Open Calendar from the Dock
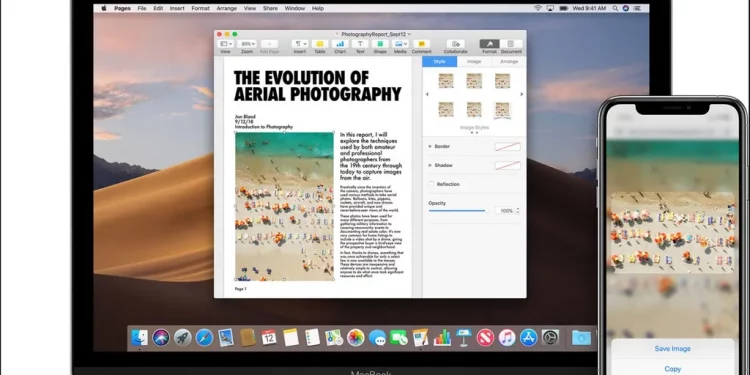The image size is (750, 375). coord(269,338)
